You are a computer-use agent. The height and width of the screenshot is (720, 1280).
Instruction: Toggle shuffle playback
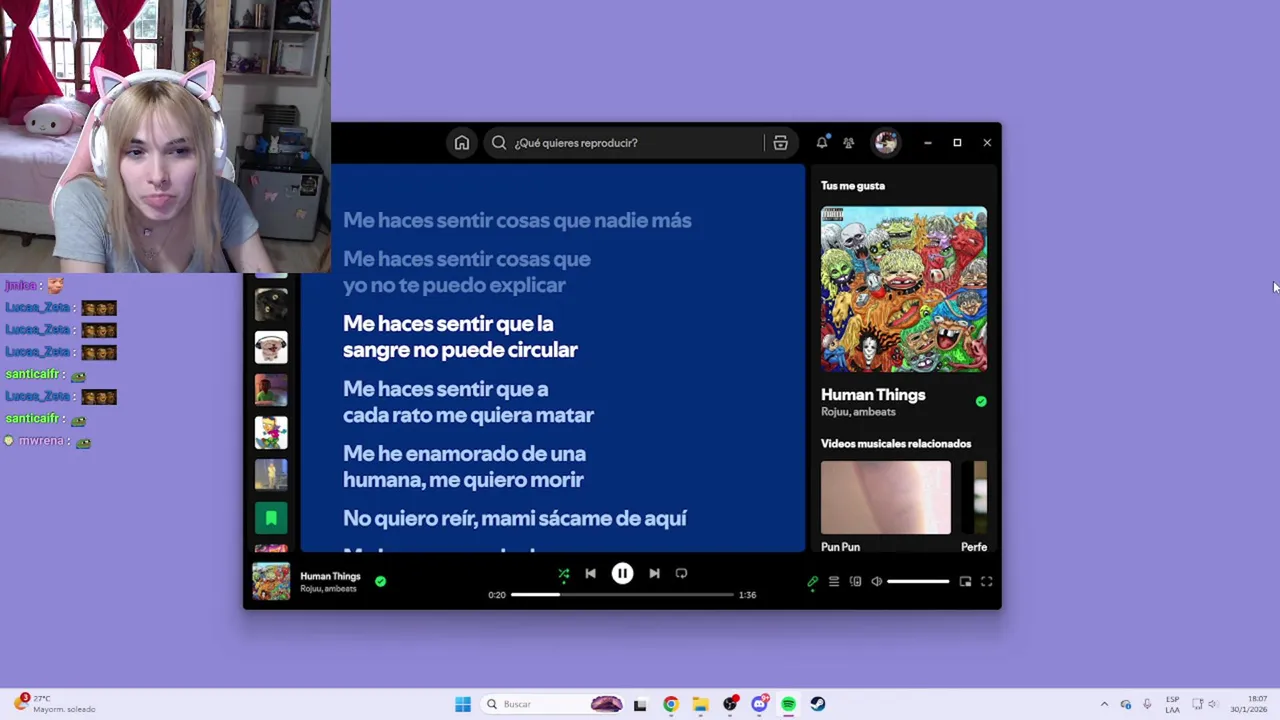pyautogui.click(x=563, y=574)
